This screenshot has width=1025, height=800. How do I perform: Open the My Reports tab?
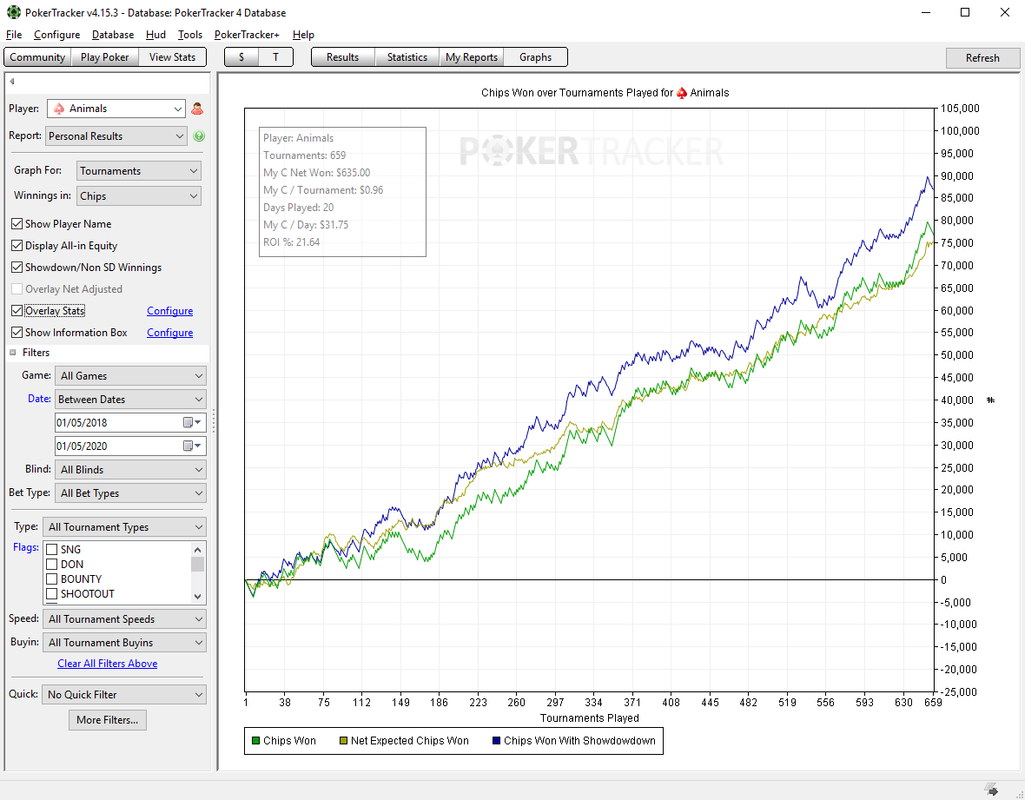point(471,58)
